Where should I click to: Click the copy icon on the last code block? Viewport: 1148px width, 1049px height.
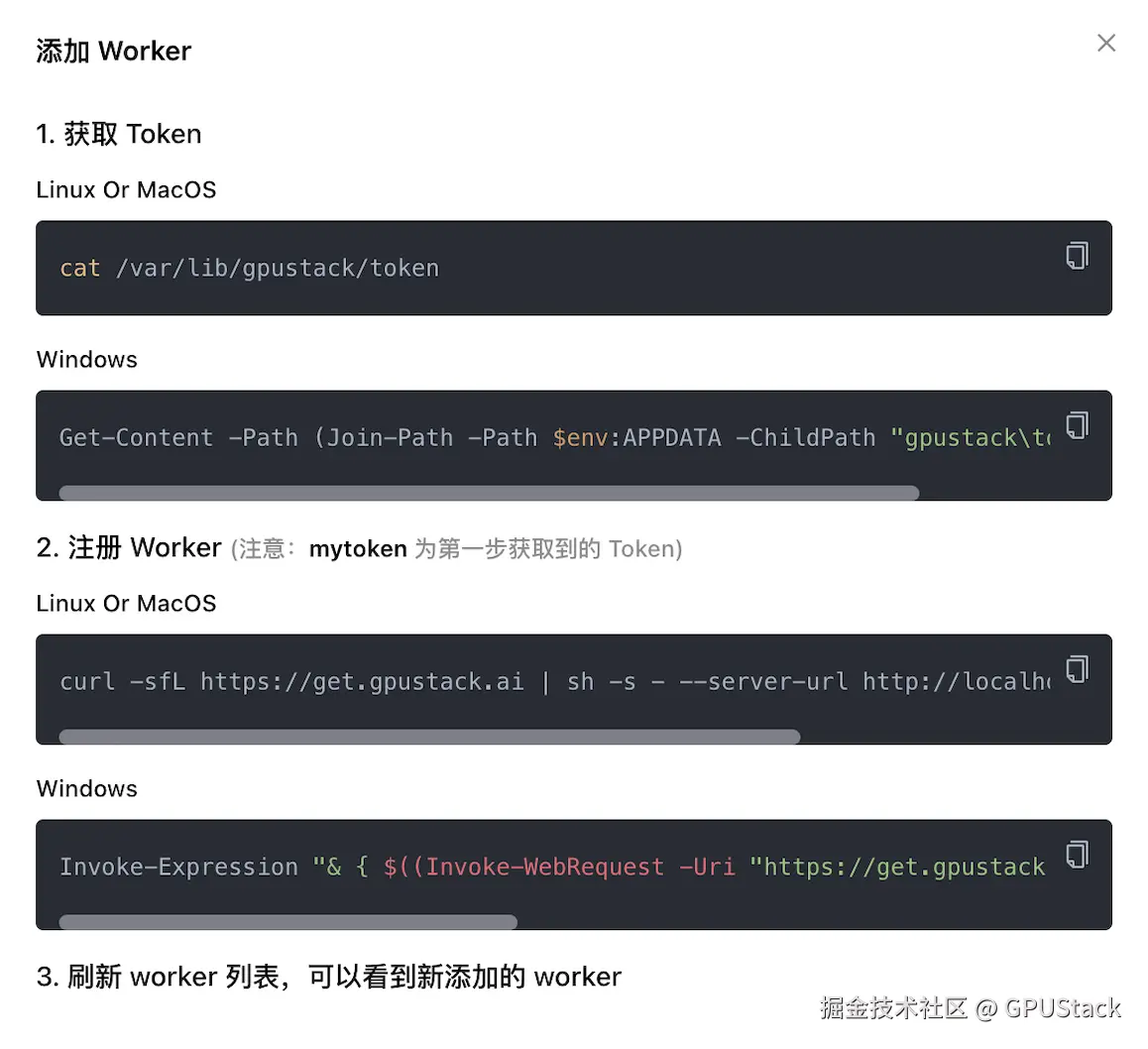pos(1077,854)
